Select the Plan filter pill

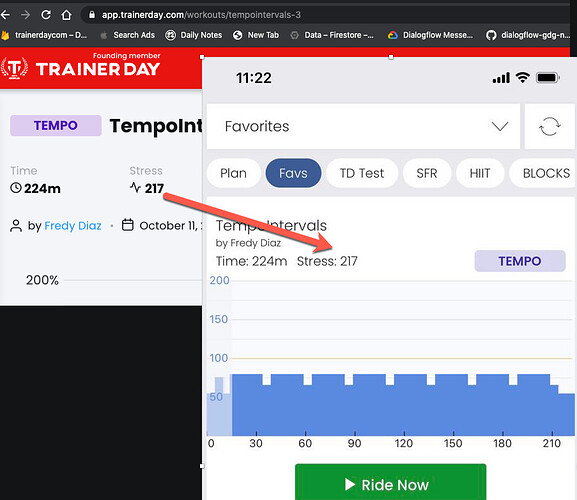click(233, 173)
